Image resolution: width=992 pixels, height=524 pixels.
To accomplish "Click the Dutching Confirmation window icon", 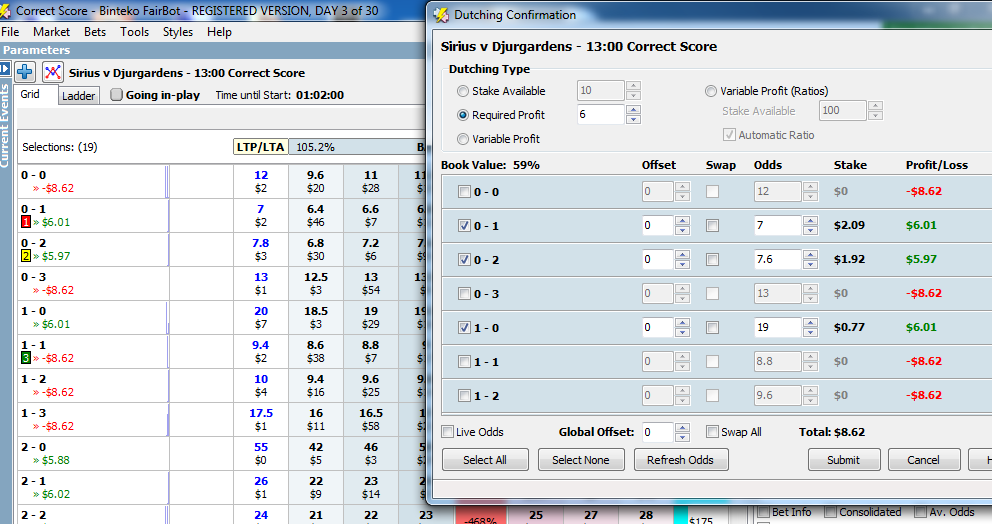I will point(441,15).
